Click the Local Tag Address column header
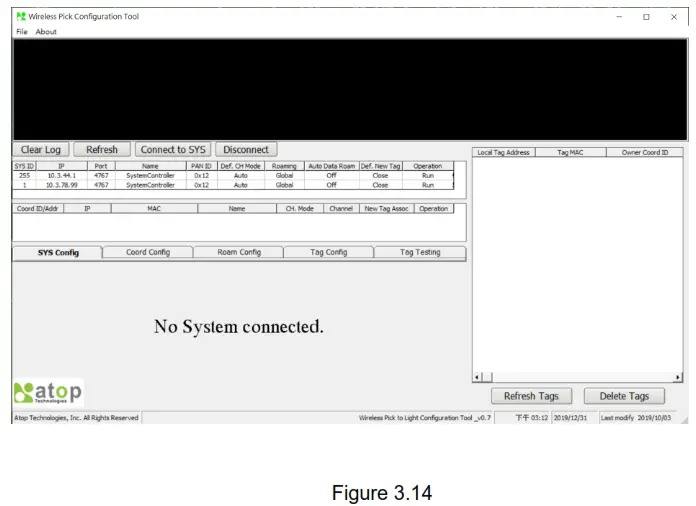 click(x=503, y=152)
